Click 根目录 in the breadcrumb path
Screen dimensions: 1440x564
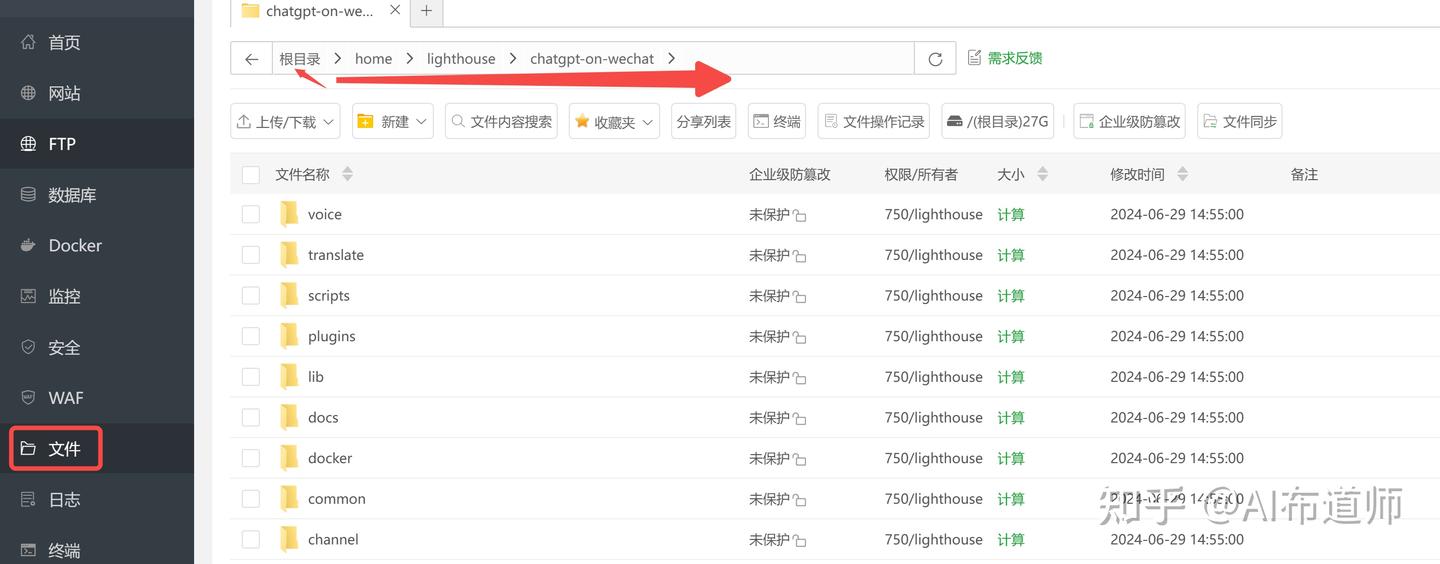[x=300, y=59]
